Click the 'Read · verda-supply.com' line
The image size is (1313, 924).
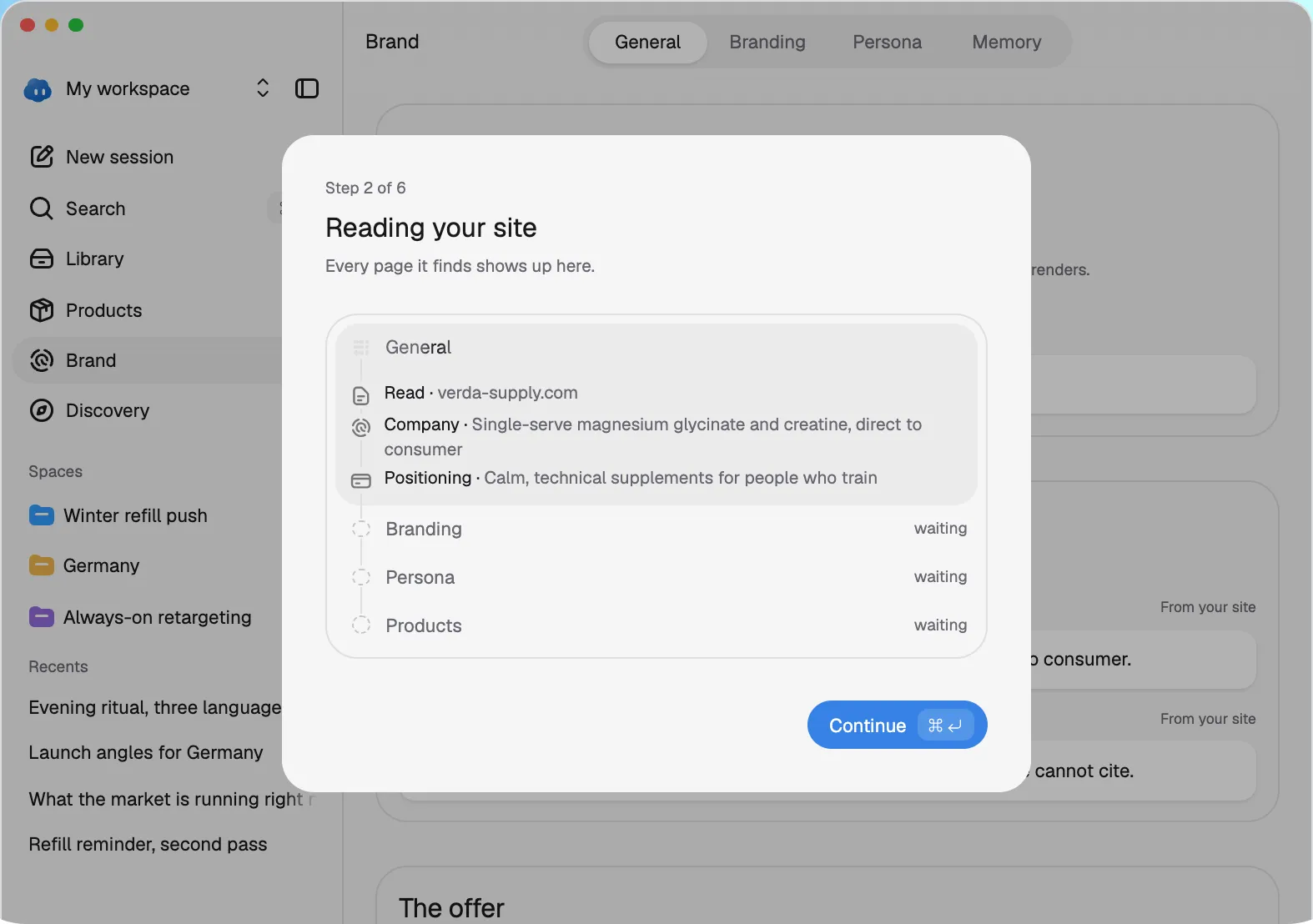coord(481,393)
